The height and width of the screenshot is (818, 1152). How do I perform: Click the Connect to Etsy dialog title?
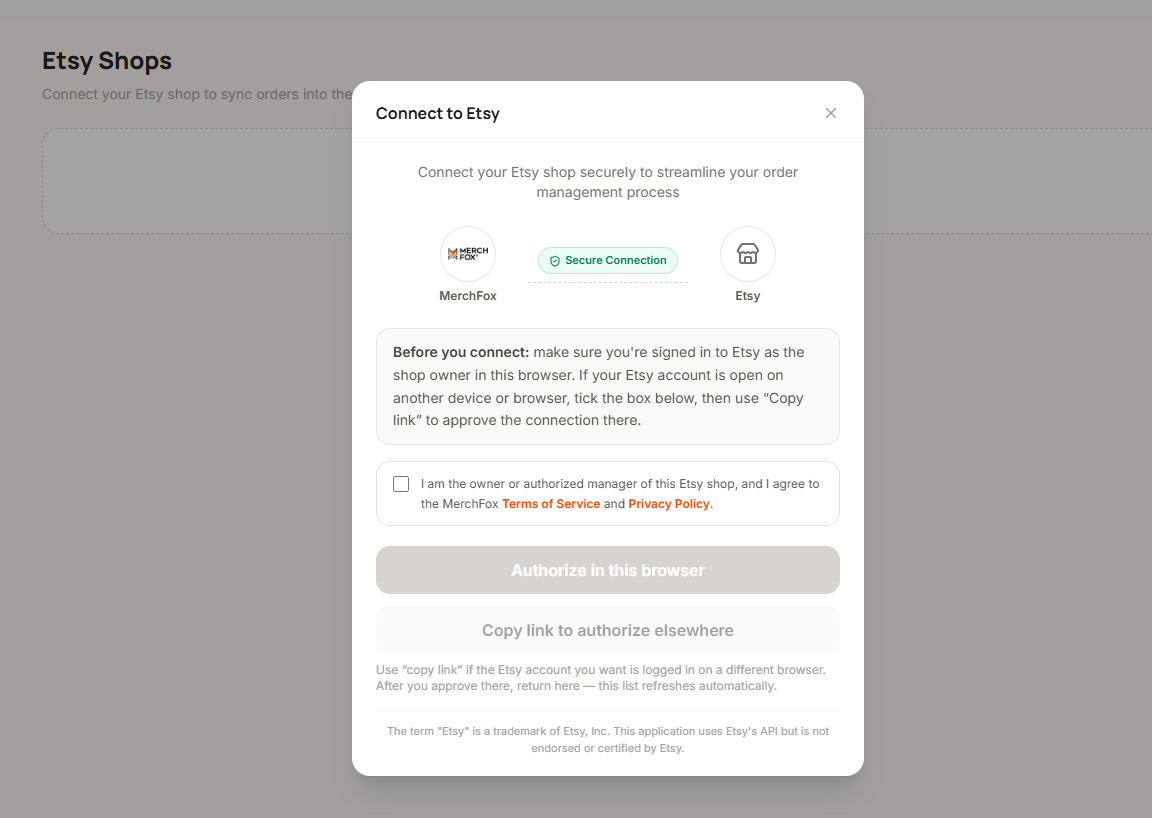point(438,113)
